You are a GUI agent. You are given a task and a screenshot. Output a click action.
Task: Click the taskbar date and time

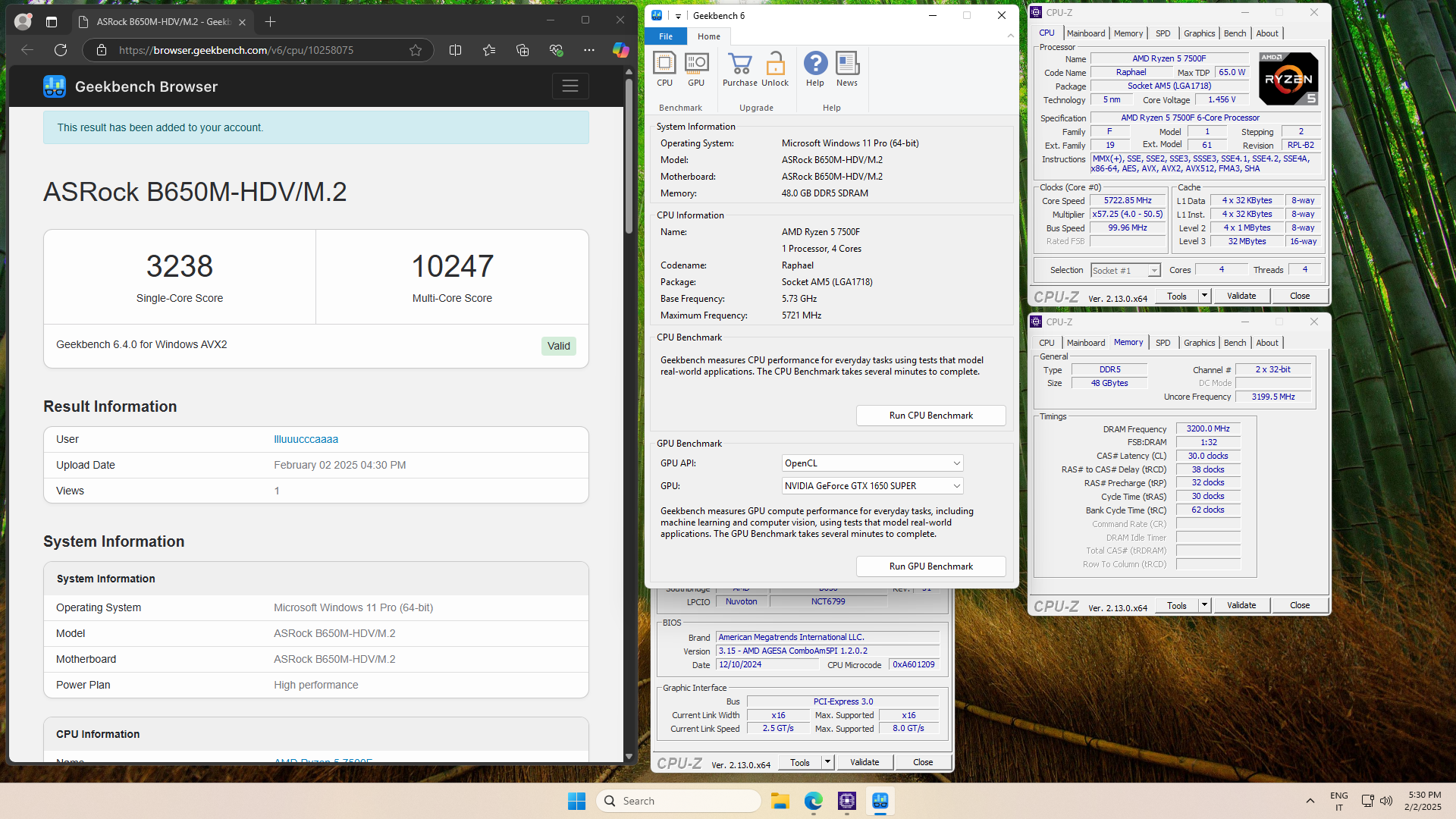pos(1423,801)
